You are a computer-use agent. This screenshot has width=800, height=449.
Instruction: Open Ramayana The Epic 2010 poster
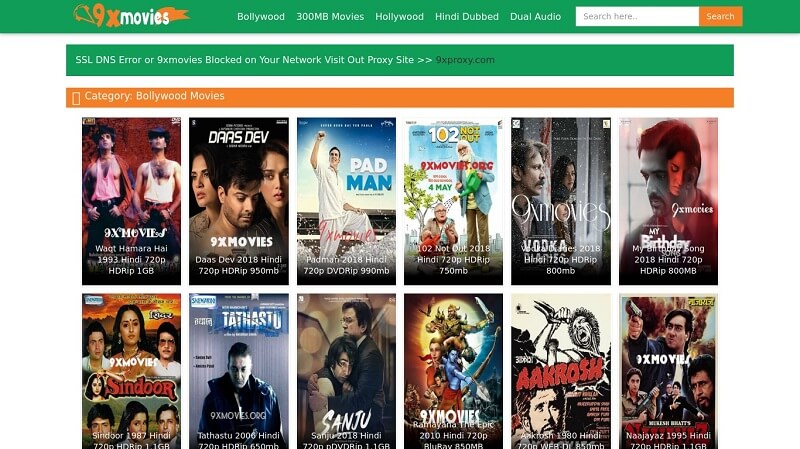click(453, 371)
